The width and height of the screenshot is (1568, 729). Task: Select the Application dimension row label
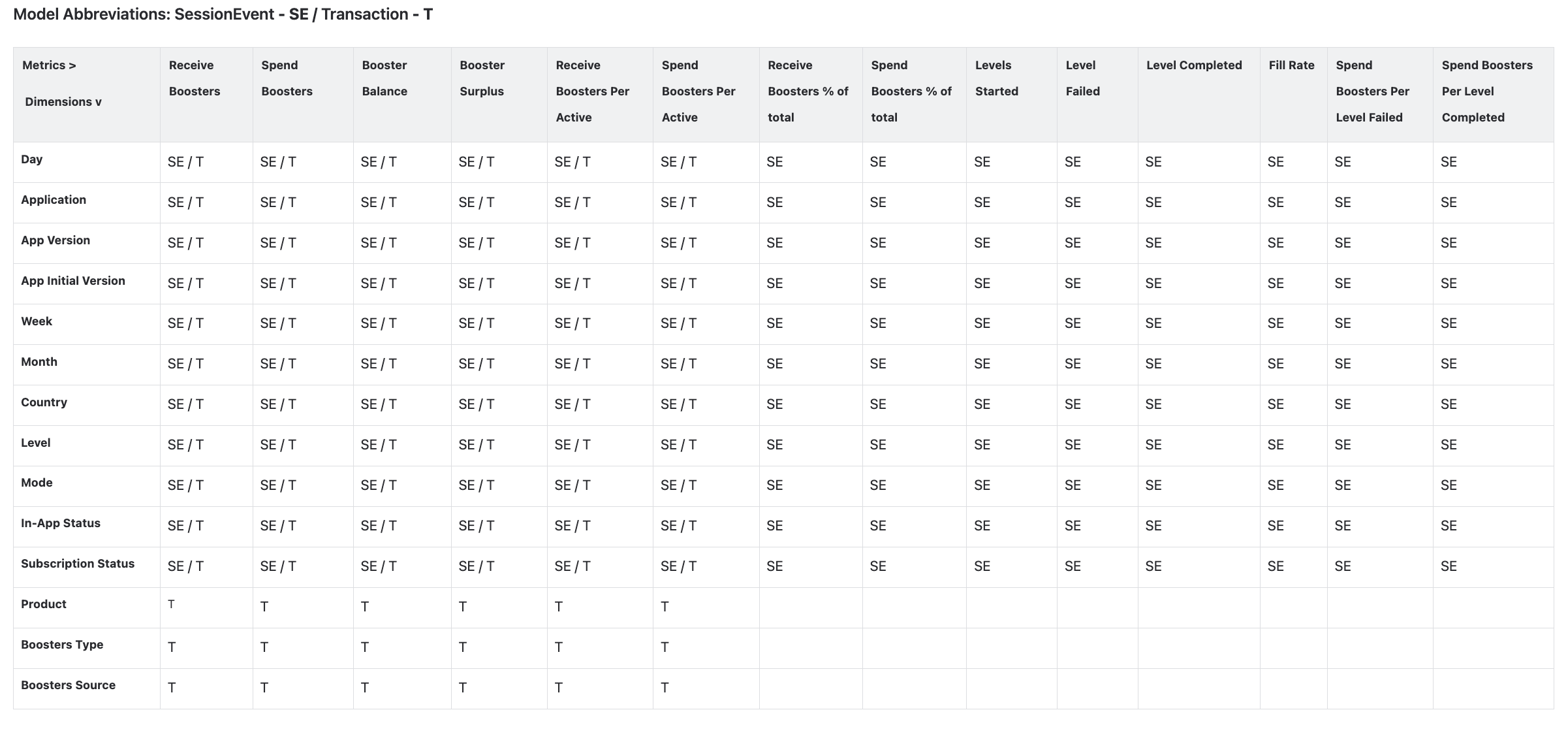pos(54,200)
